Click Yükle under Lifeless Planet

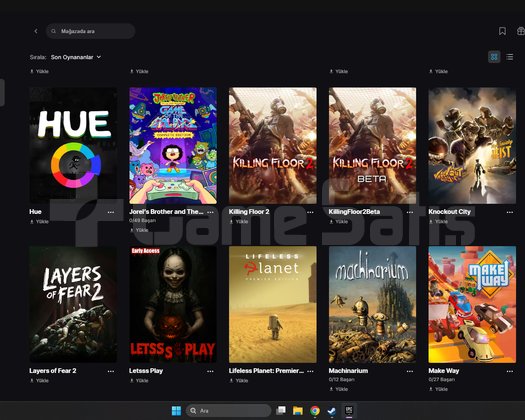239,381
